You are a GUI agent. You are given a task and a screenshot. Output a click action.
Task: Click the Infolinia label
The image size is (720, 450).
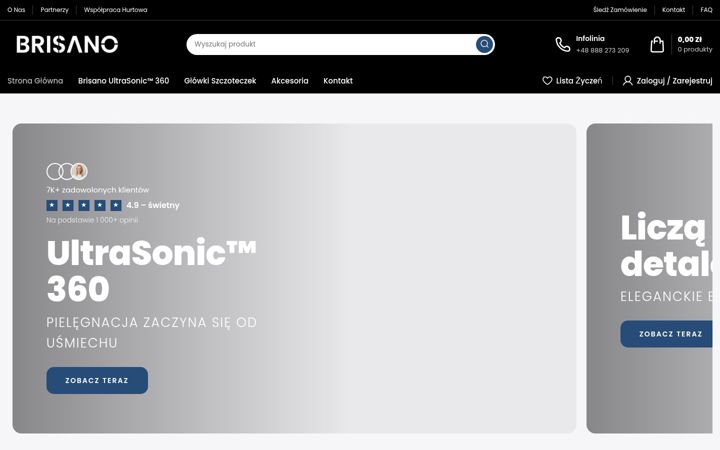590,39
